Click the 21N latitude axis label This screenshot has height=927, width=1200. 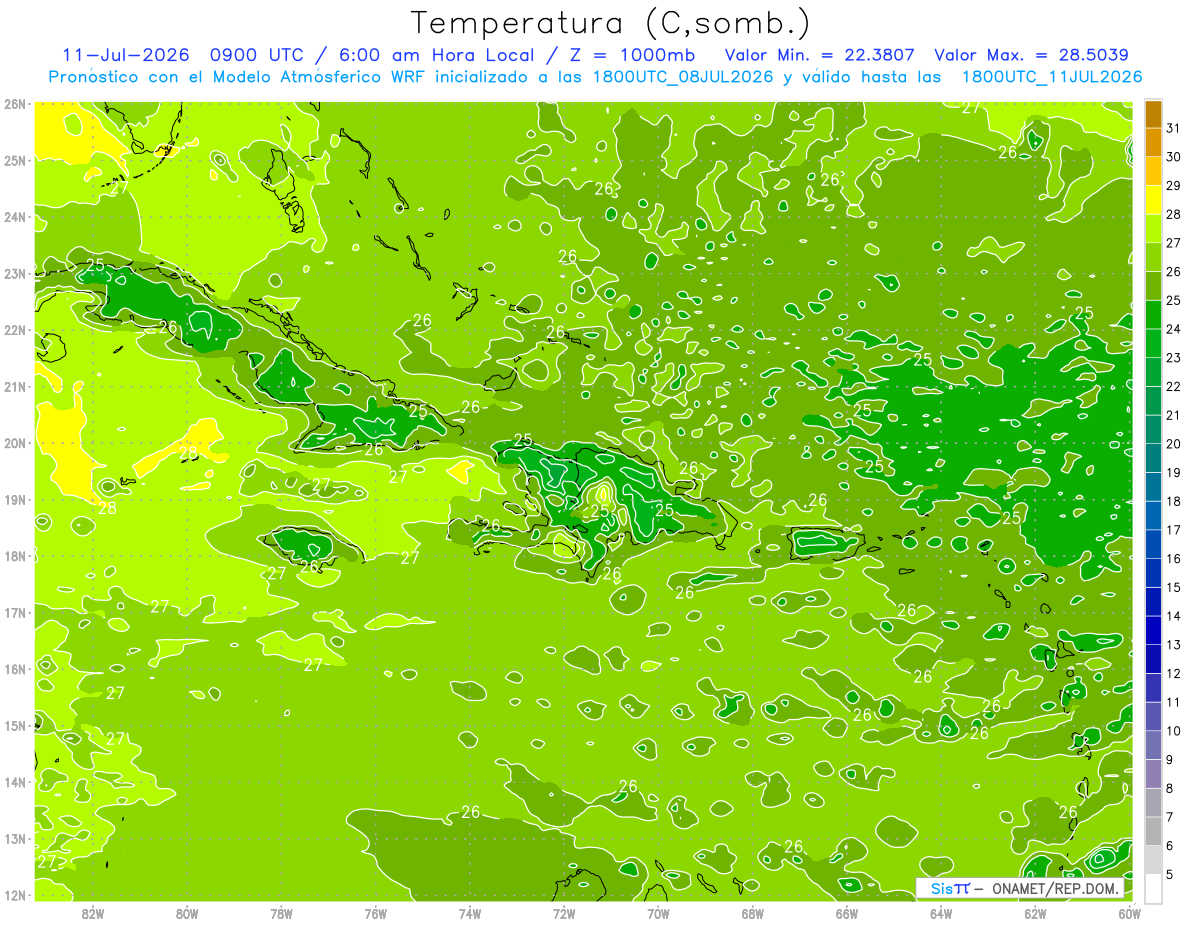tap(15, 386)
